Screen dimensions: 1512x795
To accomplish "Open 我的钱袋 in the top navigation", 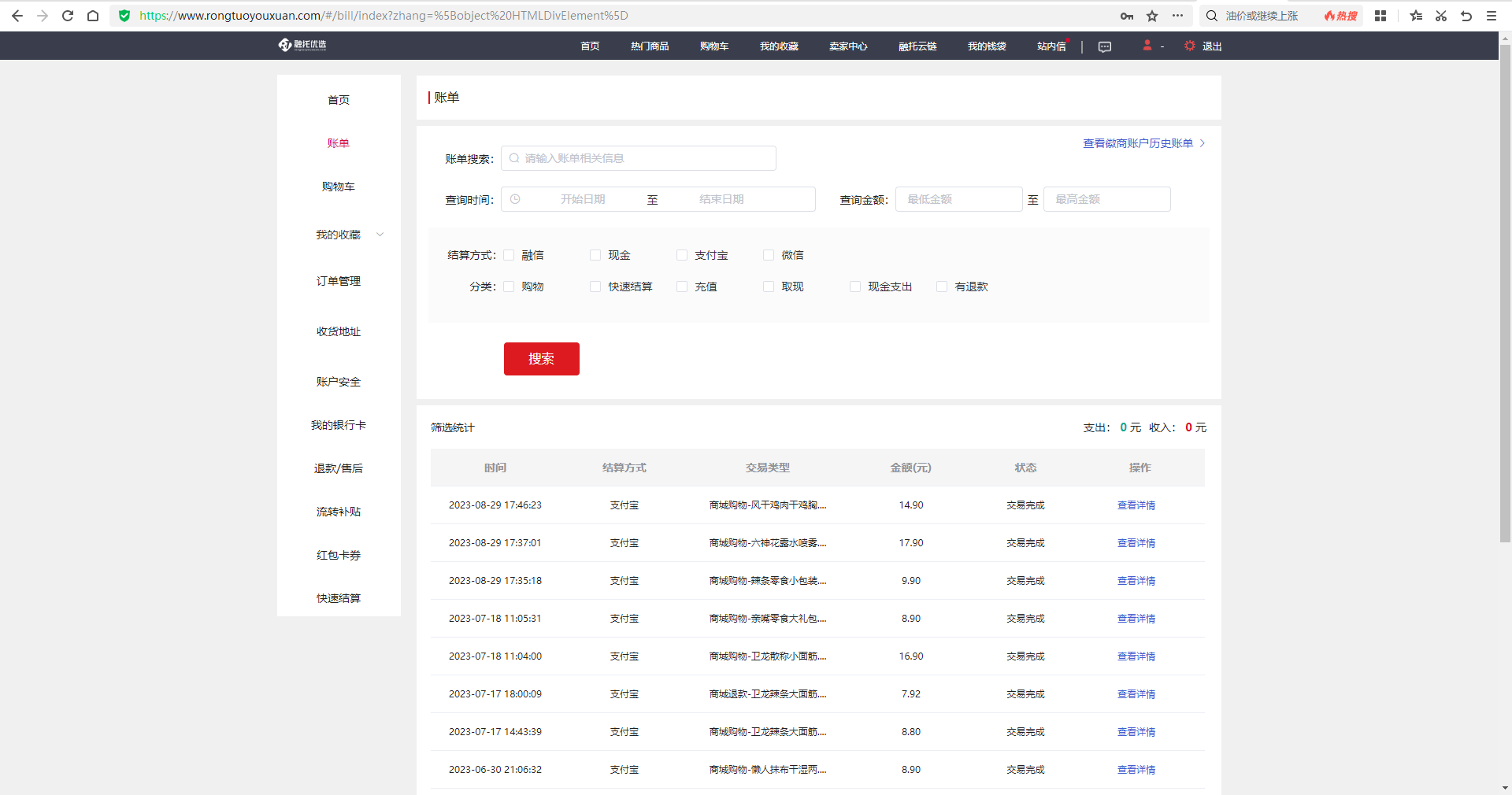I will click(x=987, y=46).
